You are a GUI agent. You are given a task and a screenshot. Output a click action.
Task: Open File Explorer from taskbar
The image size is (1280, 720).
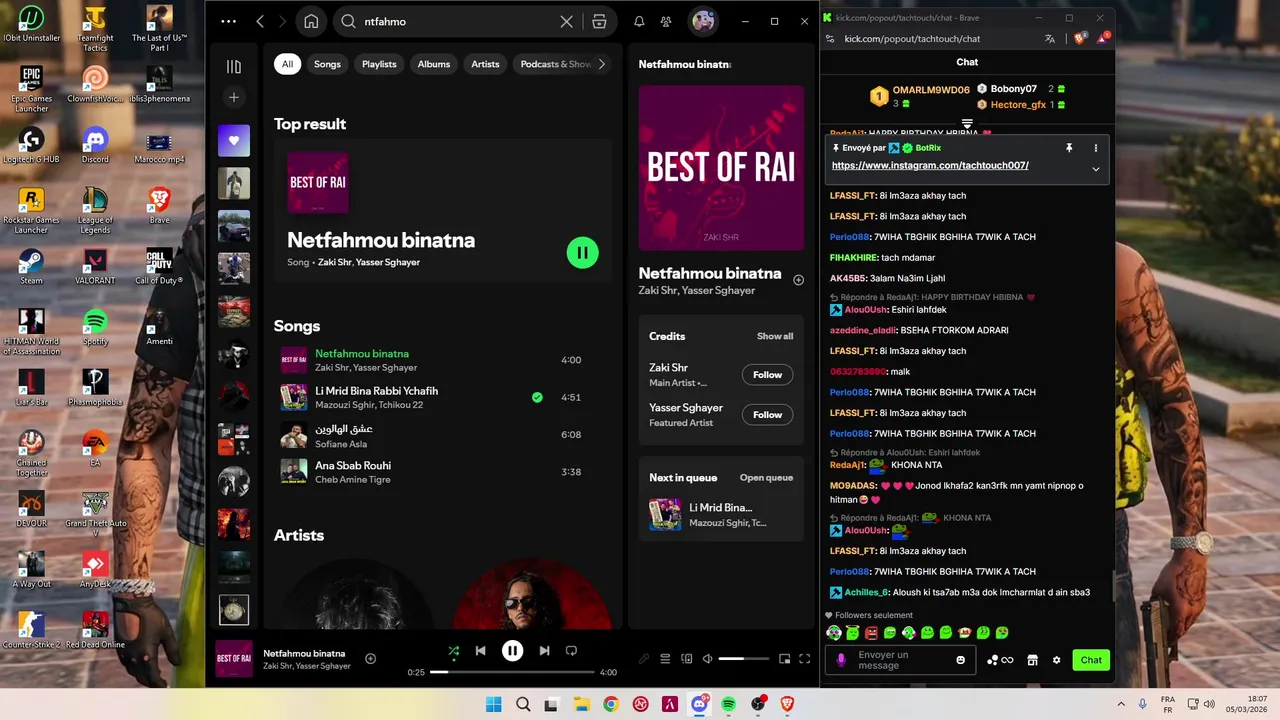581,704
